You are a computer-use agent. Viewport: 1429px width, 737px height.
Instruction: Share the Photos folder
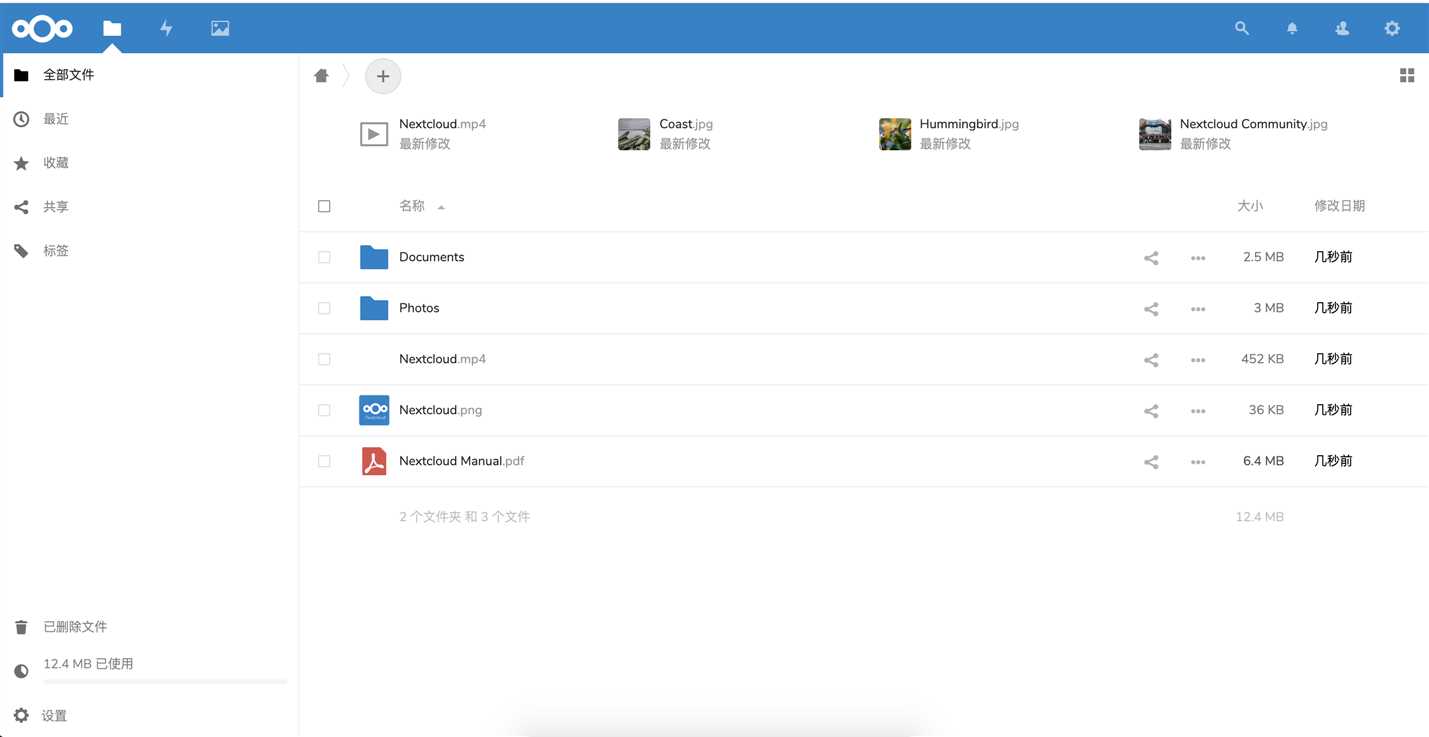[1151, 309]
